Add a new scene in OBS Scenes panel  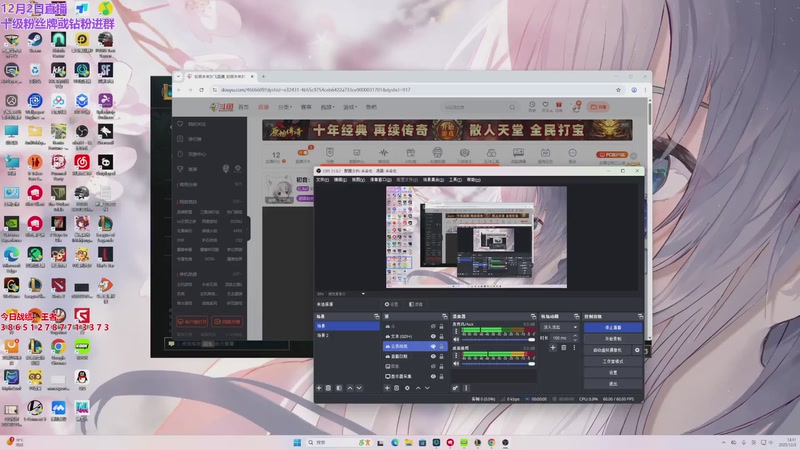319,388
